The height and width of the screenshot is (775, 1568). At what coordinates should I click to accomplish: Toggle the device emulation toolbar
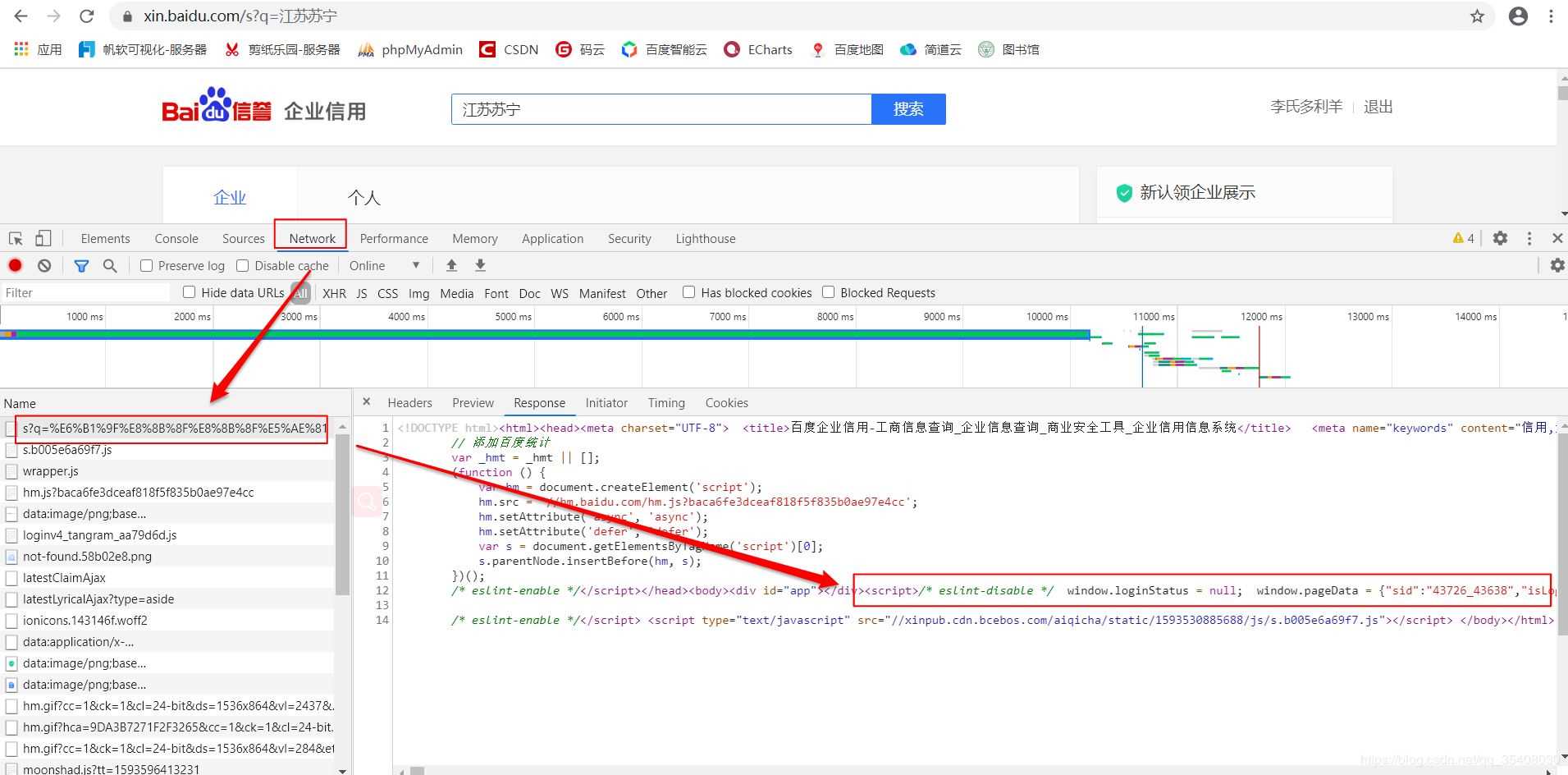tap(43, 237)
